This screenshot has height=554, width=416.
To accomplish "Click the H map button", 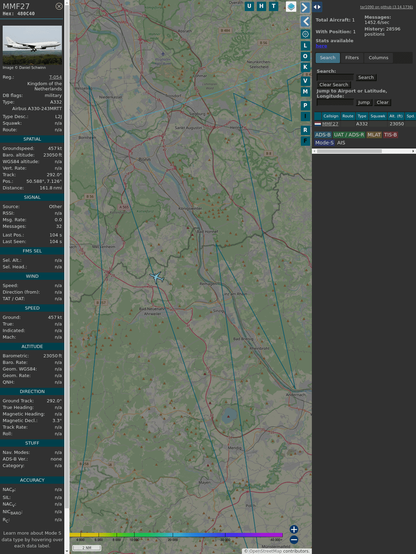I will [261, 6].
